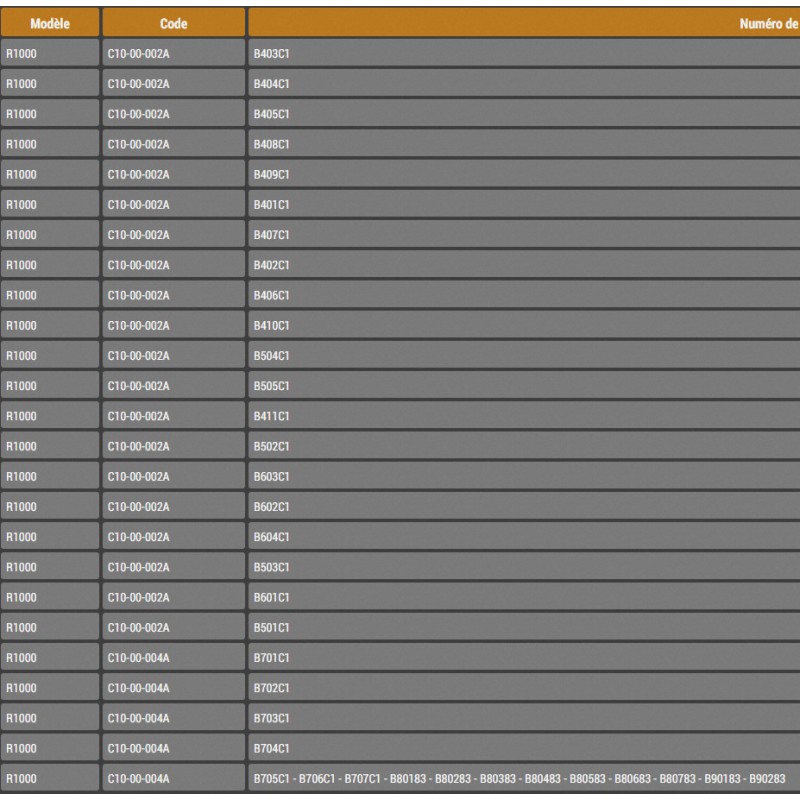Image resolution: width=800 pixels, height=800 pixels.
Task: Select the cell reading B703C1
Action: (524, 717)
